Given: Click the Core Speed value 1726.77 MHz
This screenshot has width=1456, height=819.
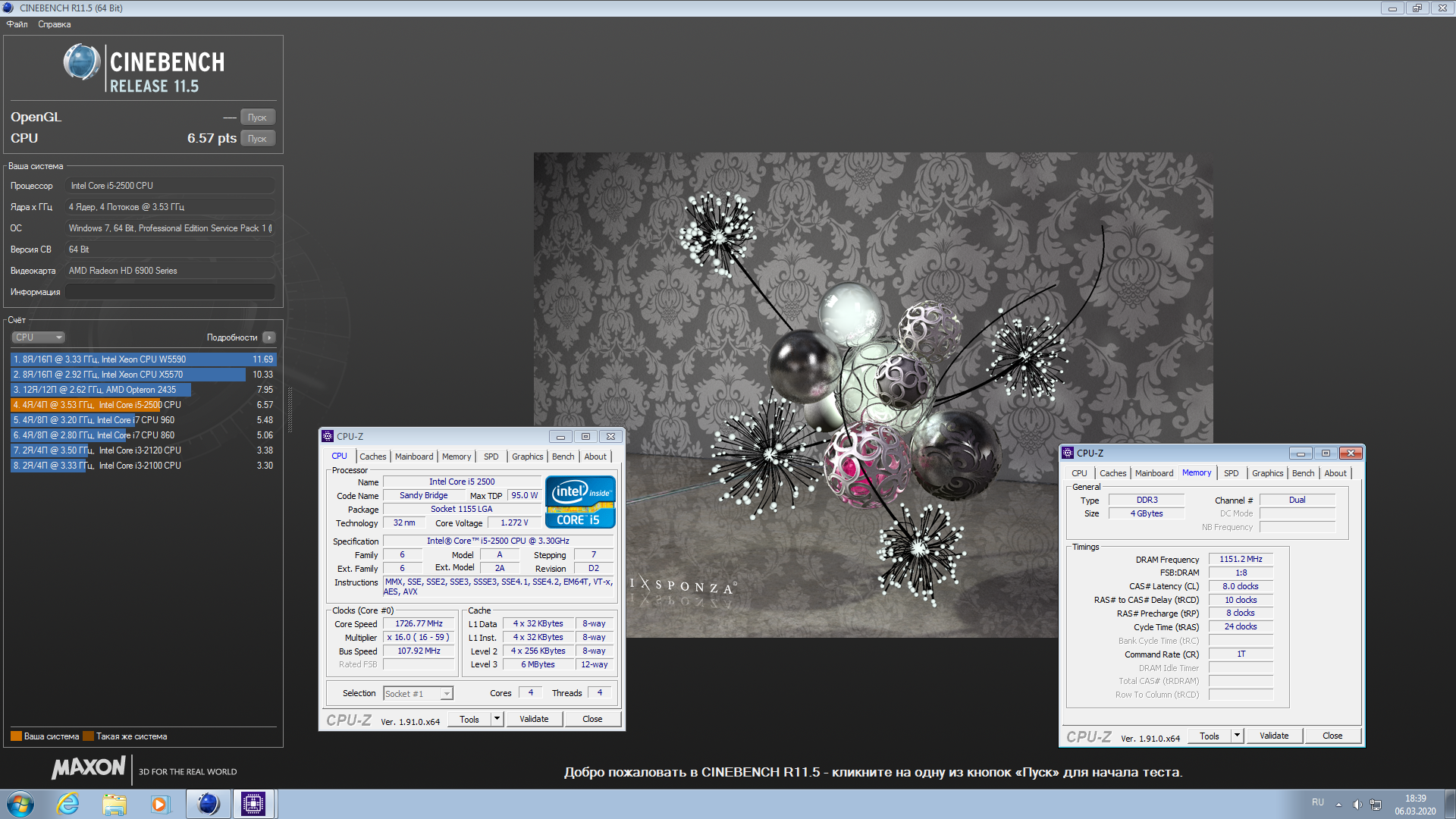Looking at the screenshot, I should coord(419,623).
